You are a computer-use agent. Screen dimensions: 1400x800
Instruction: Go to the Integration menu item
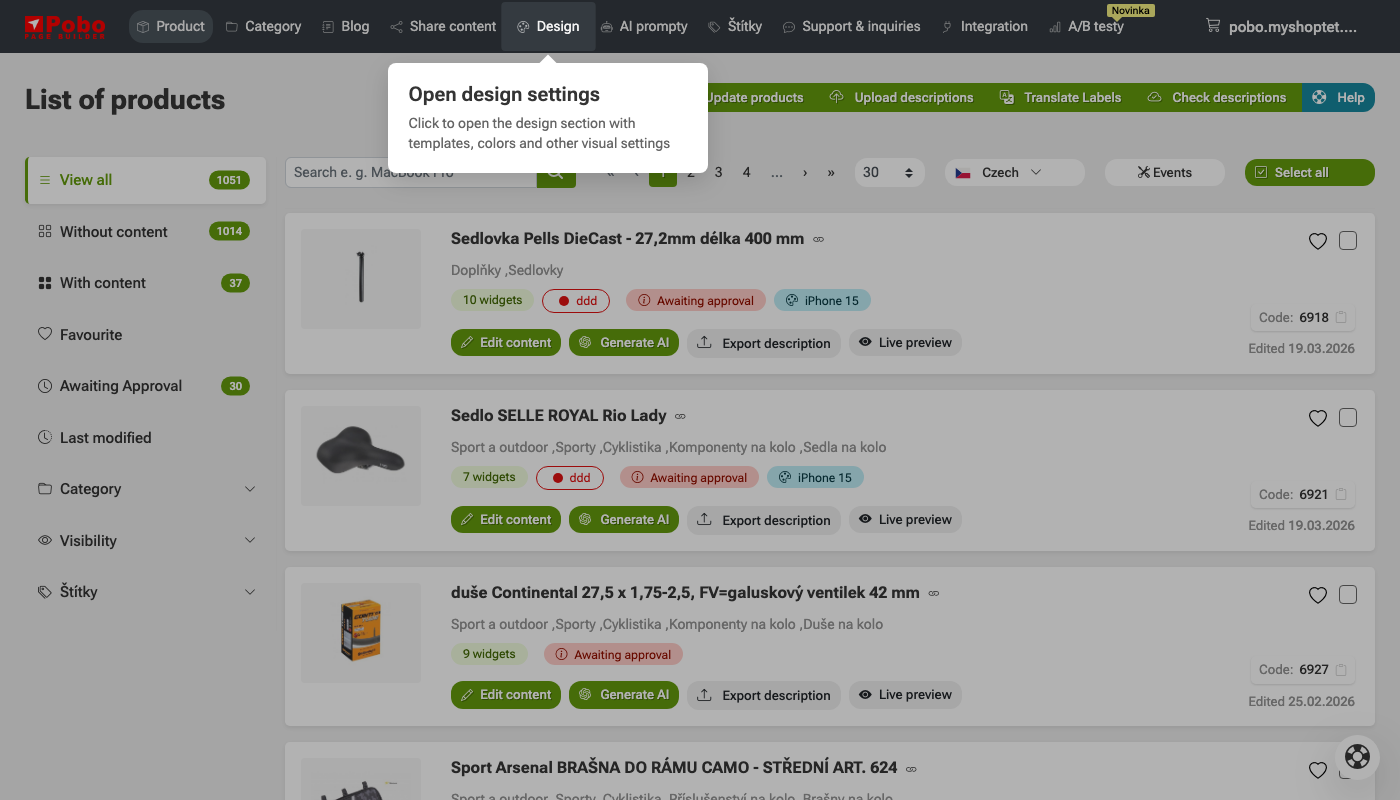point(984,27)
